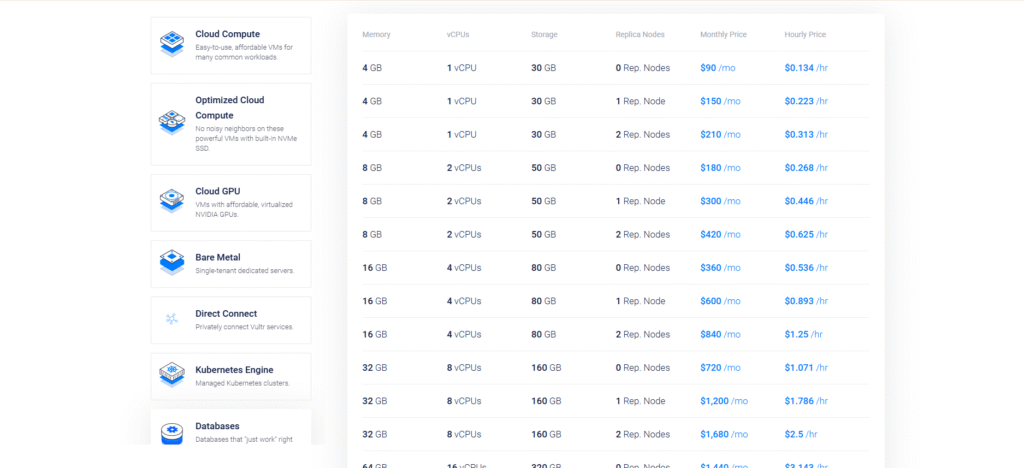Click the Cloud GPU icon
This screenshot has width=1024, height=468.
(172, 201)
